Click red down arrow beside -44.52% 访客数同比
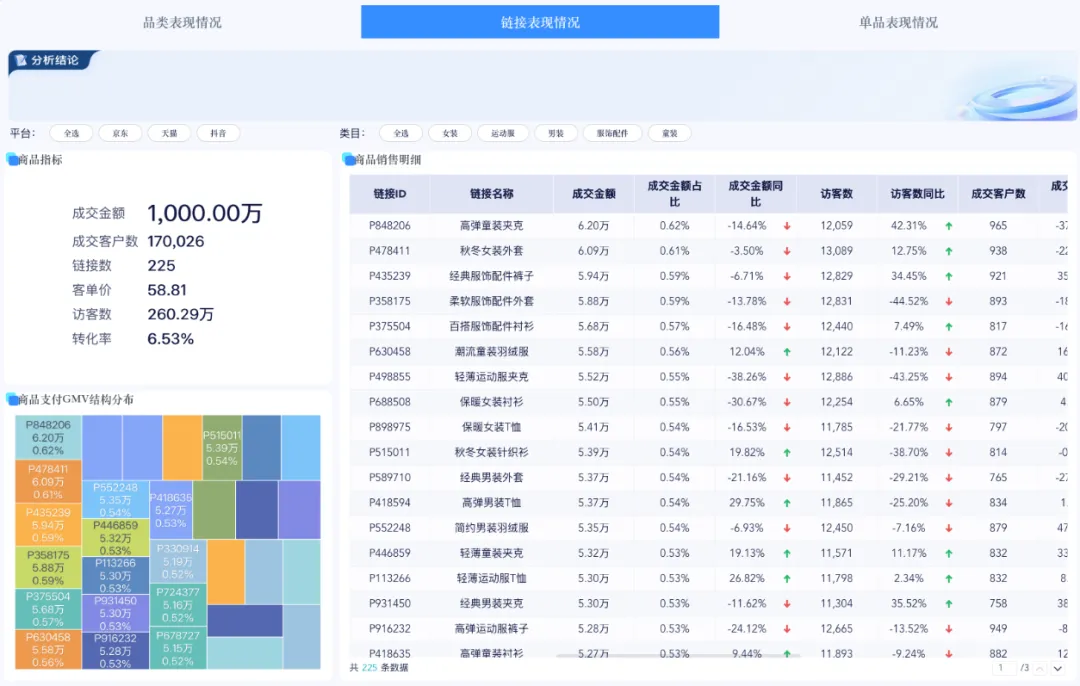This screenshot has width=1080, height=686. (x=948, y=301)
